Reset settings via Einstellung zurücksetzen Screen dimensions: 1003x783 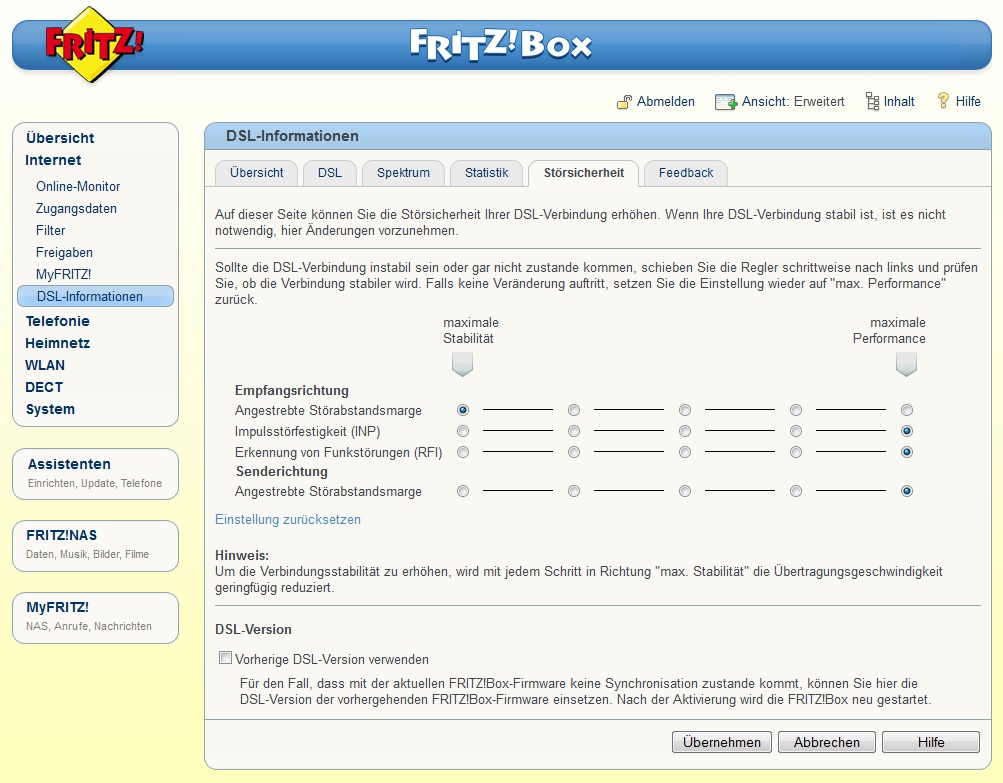288,519
